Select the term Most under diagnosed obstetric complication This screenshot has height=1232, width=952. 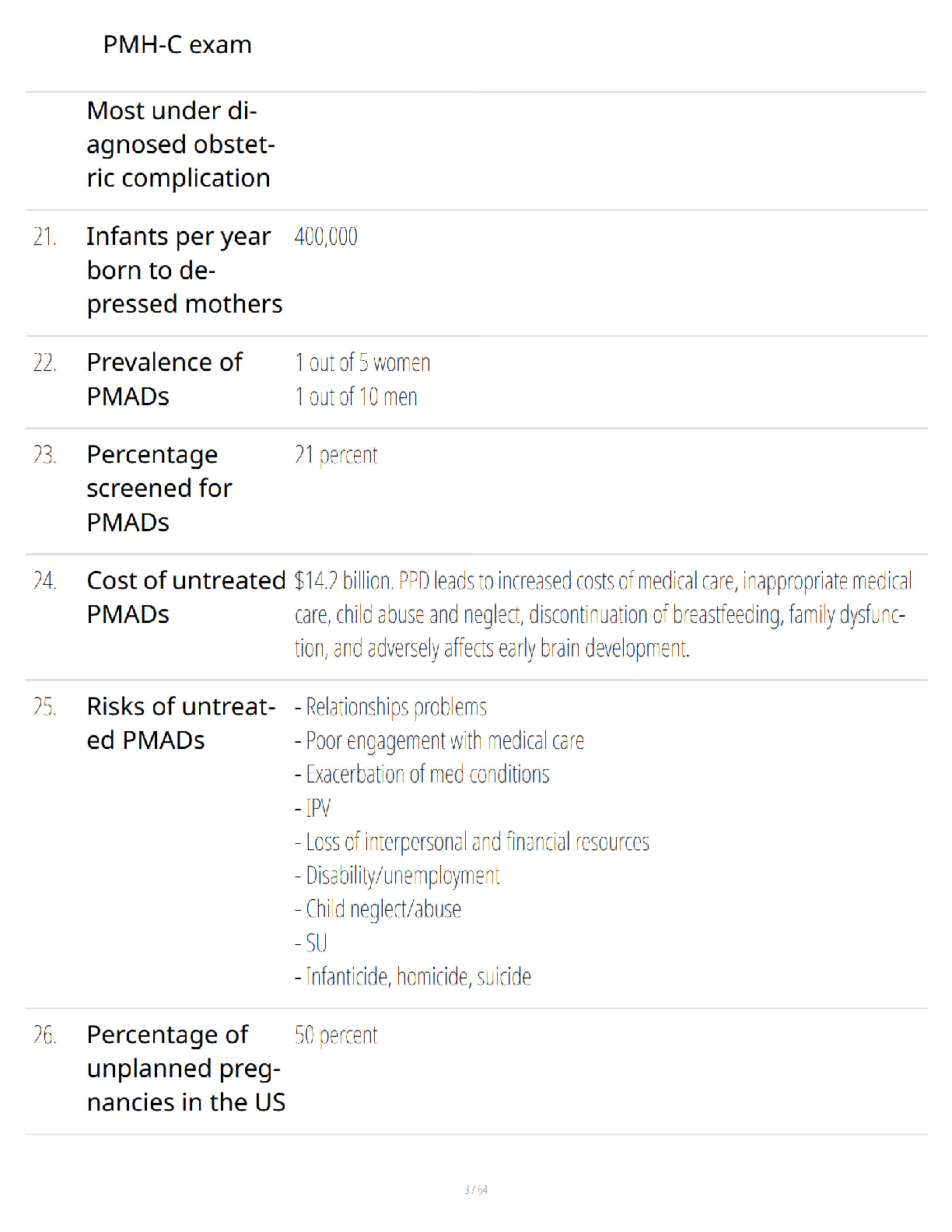click(180, 145)
